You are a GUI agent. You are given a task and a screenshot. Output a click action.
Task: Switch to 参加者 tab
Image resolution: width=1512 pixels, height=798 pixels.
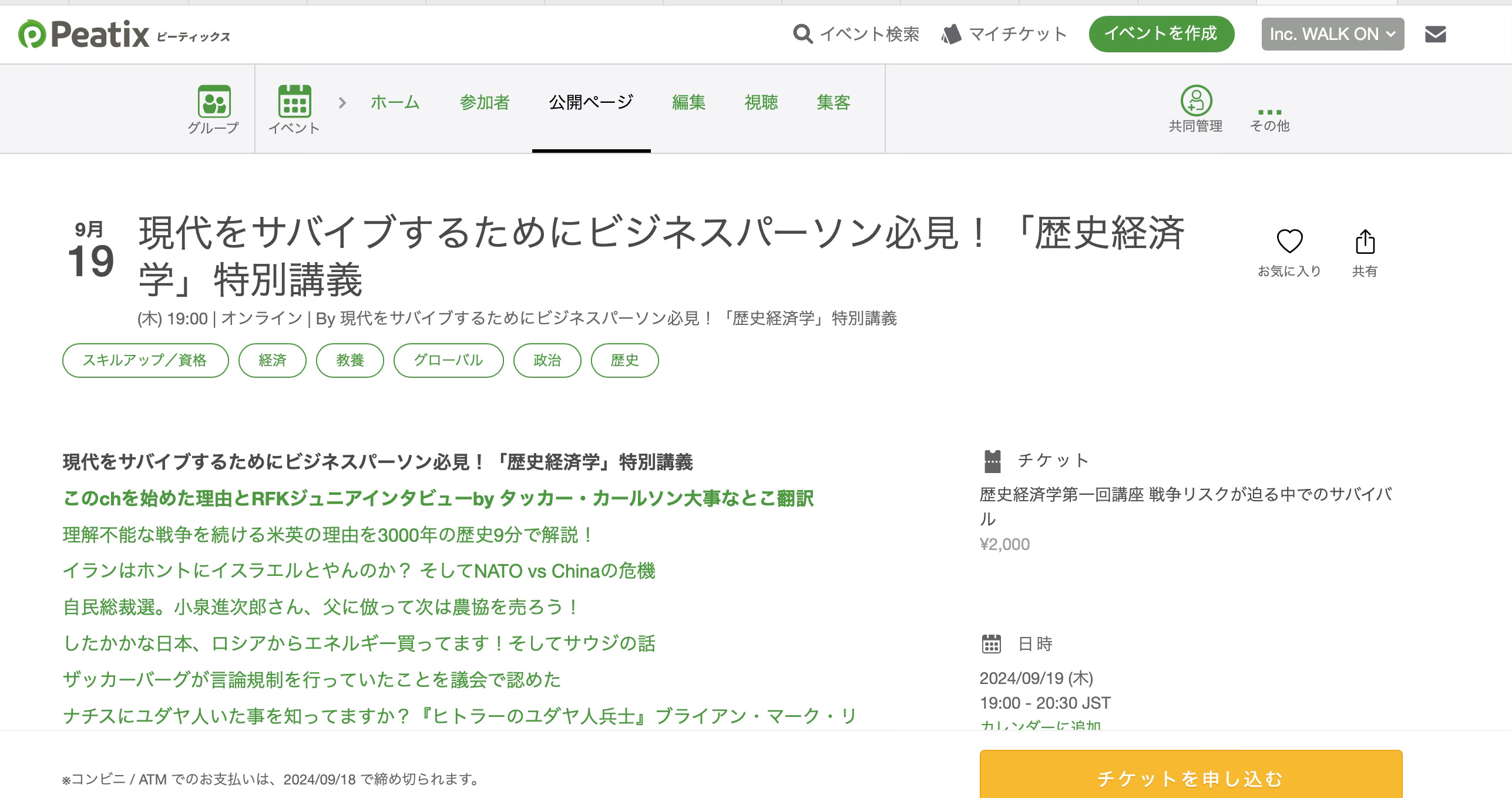[485, 103]
